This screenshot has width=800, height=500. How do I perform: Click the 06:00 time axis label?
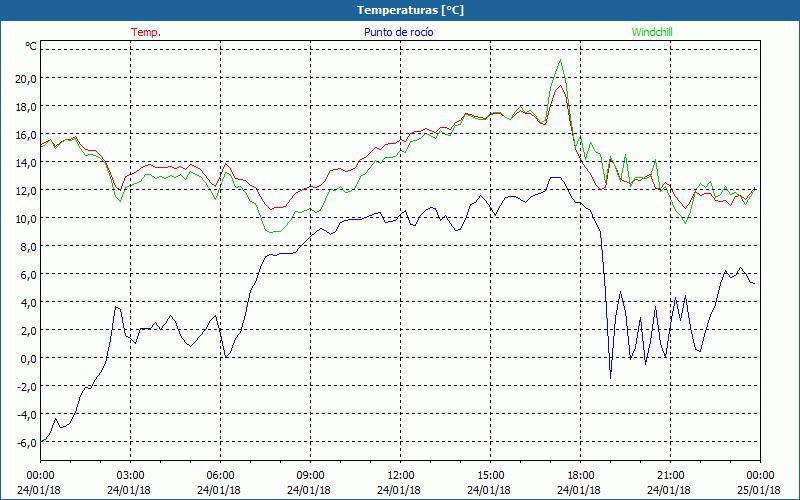pyautogui.click(x=220, y=476)
